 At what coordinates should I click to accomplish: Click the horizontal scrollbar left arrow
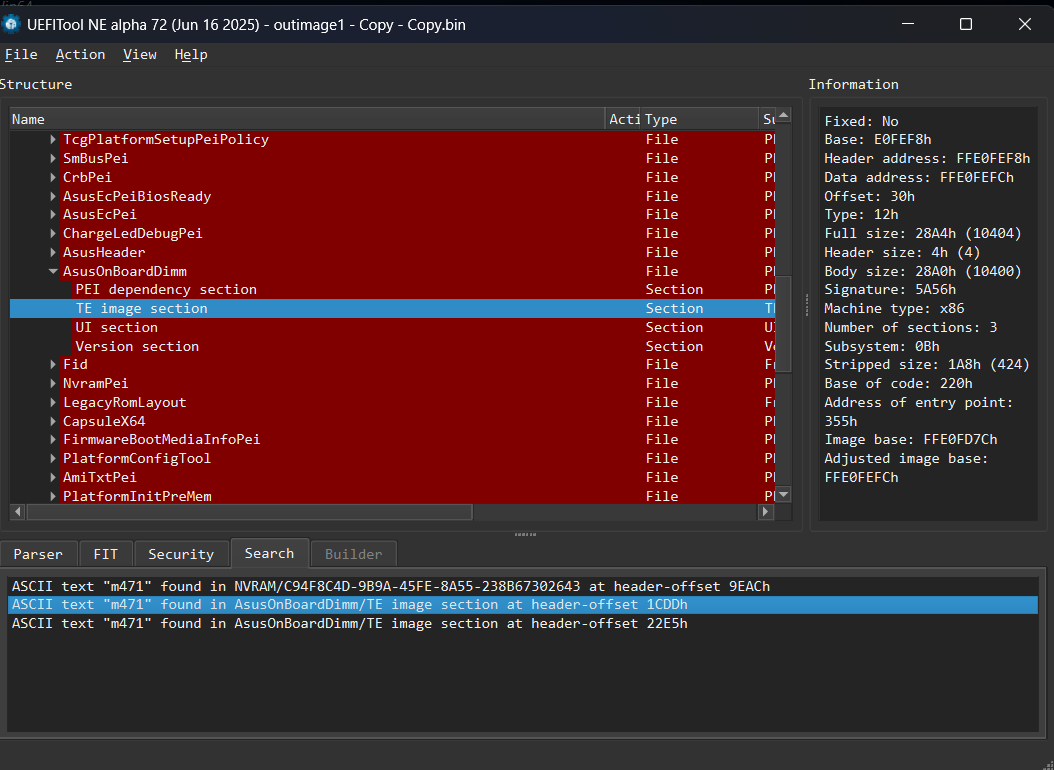(18, 511)
